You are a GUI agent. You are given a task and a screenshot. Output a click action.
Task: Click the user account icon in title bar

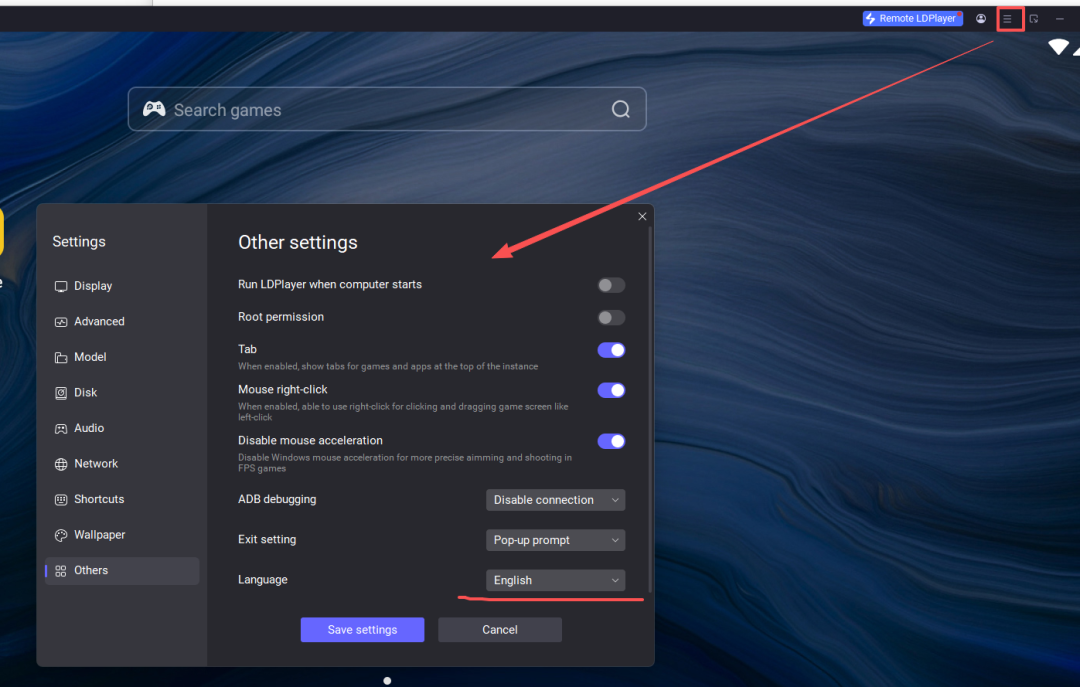[981, 19]
